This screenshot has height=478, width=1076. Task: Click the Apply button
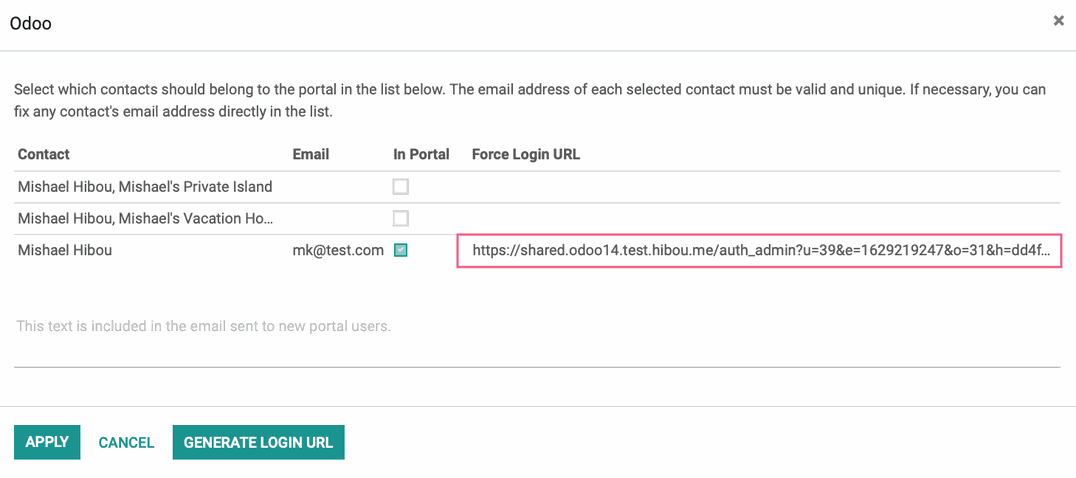tap(47, 442)
